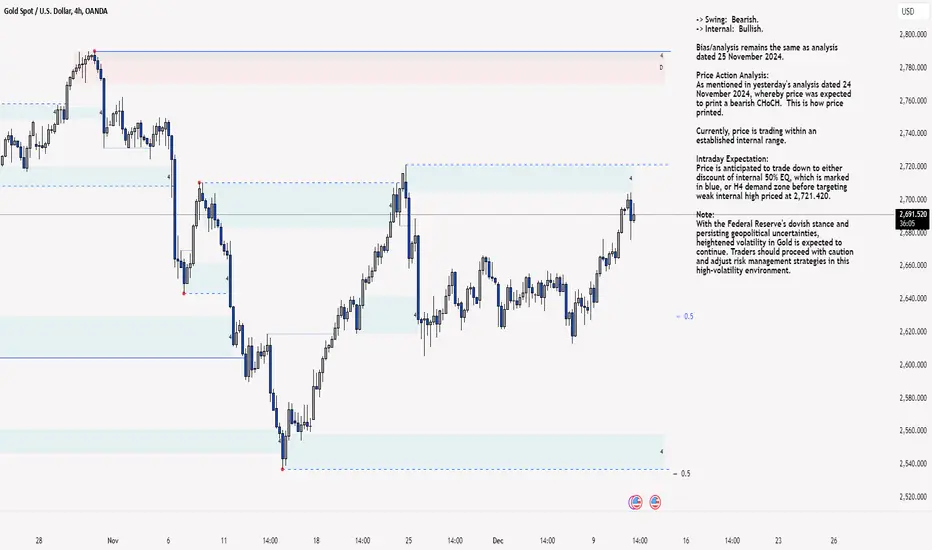The width and height of the screenshot is (932, 550).
Task: Click the 2,540.000 price axis label
Action: [912, 463]
